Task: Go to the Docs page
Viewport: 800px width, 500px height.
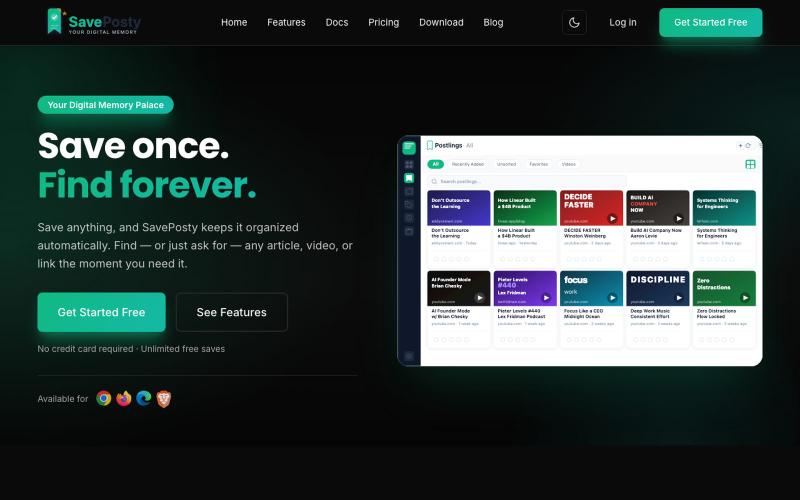Action: (337, 22)
